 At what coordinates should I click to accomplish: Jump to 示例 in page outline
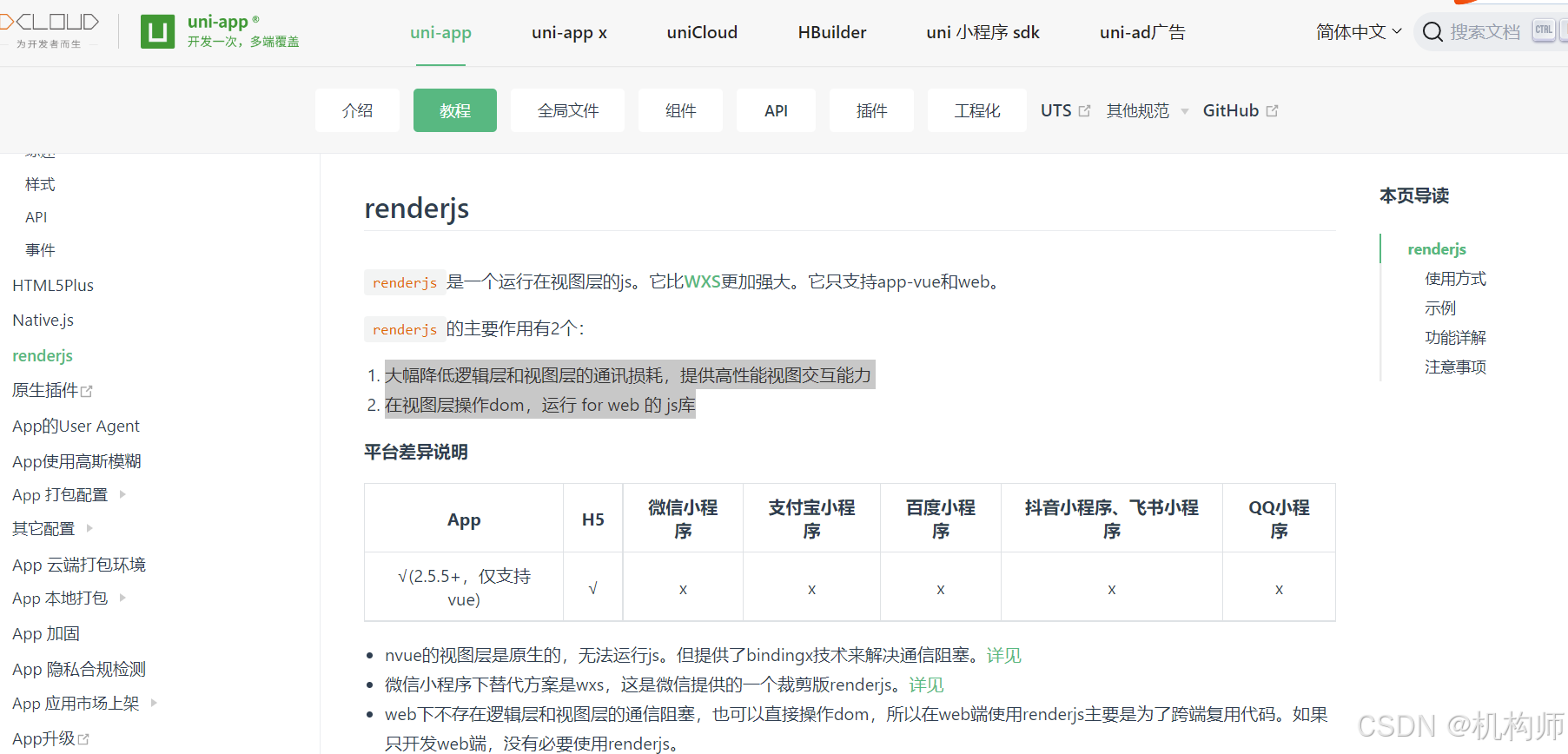click(x=1440, y=308)
